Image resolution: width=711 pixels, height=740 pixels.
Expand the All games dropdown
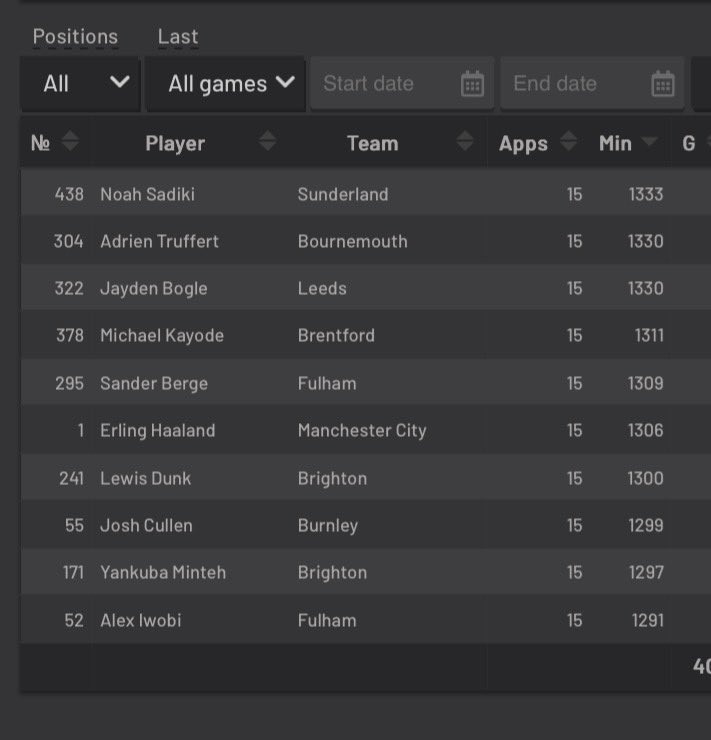(x=226, y=84)
